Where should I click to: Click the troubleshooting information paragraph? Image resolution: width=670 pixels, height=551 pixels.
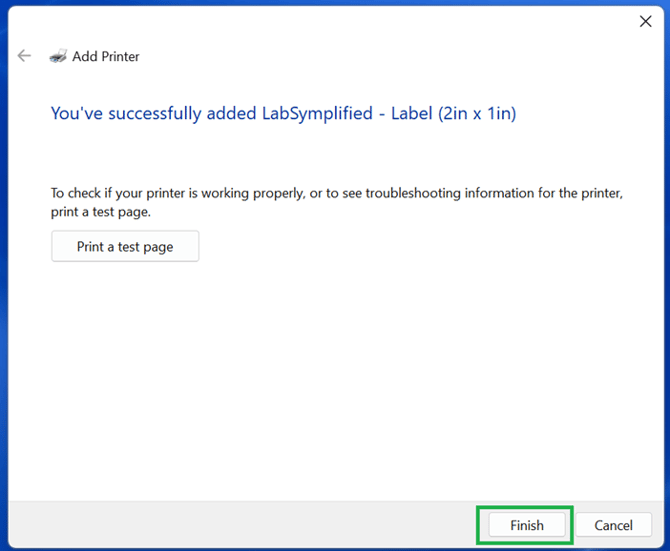(x=337, y=202)
